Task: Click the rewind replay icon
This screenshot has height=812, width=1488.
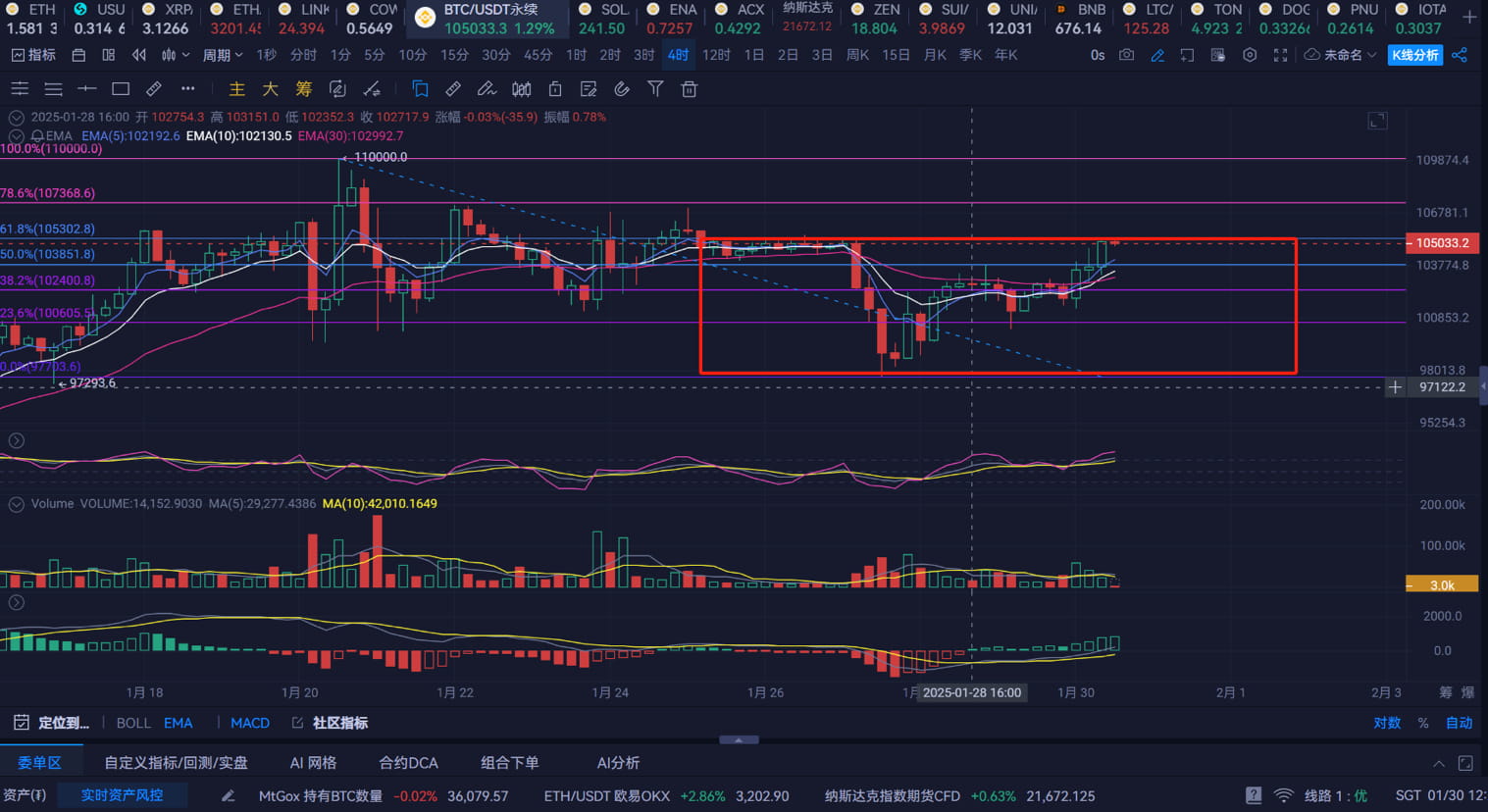Action: (139, 55)
